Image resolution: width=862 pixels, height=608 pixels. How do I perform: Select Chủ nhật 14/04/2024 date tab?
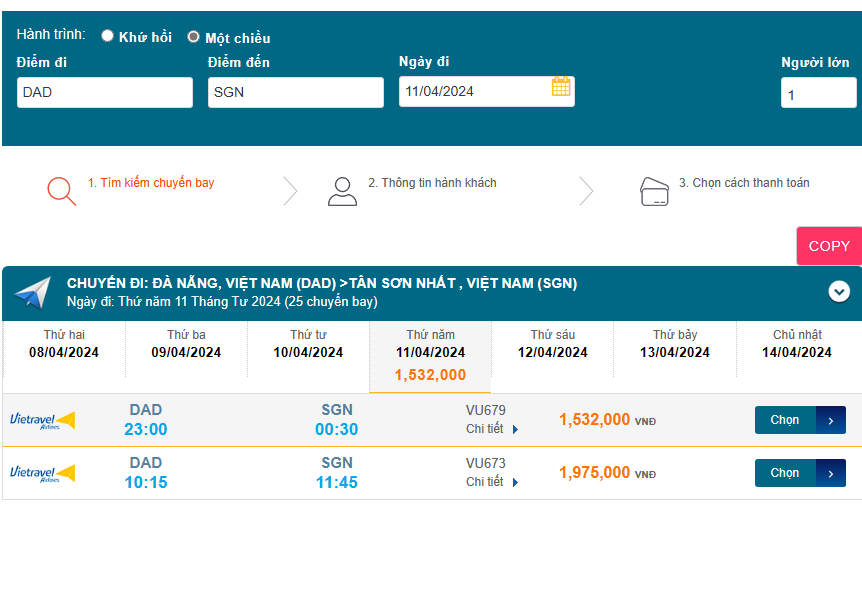[x=797, y=344]
